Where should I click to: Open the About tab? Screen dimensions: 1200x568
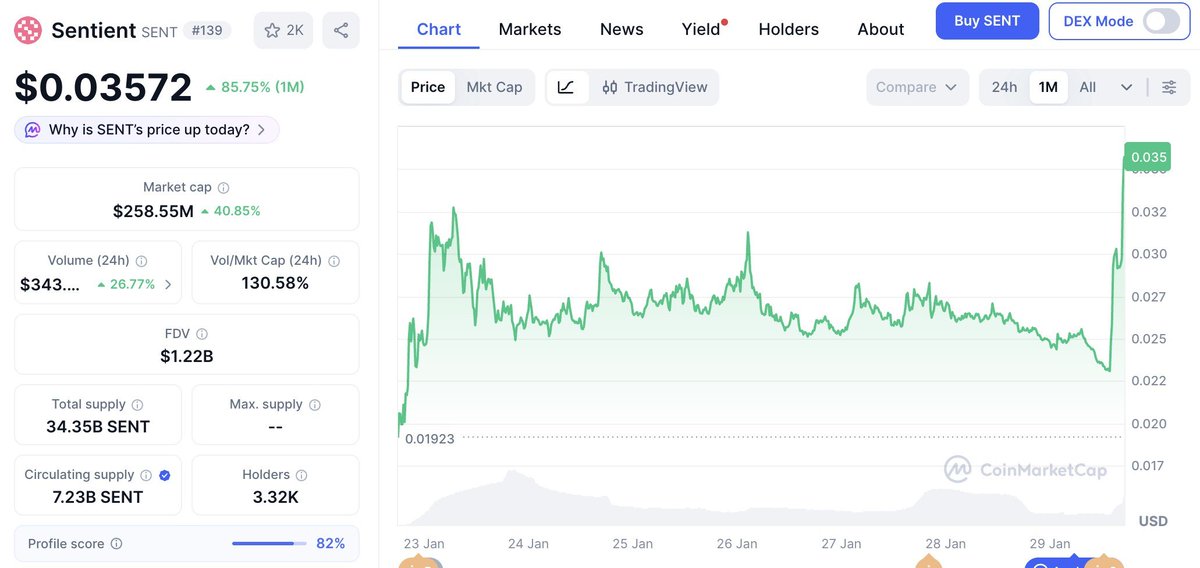tap(881, 29)
